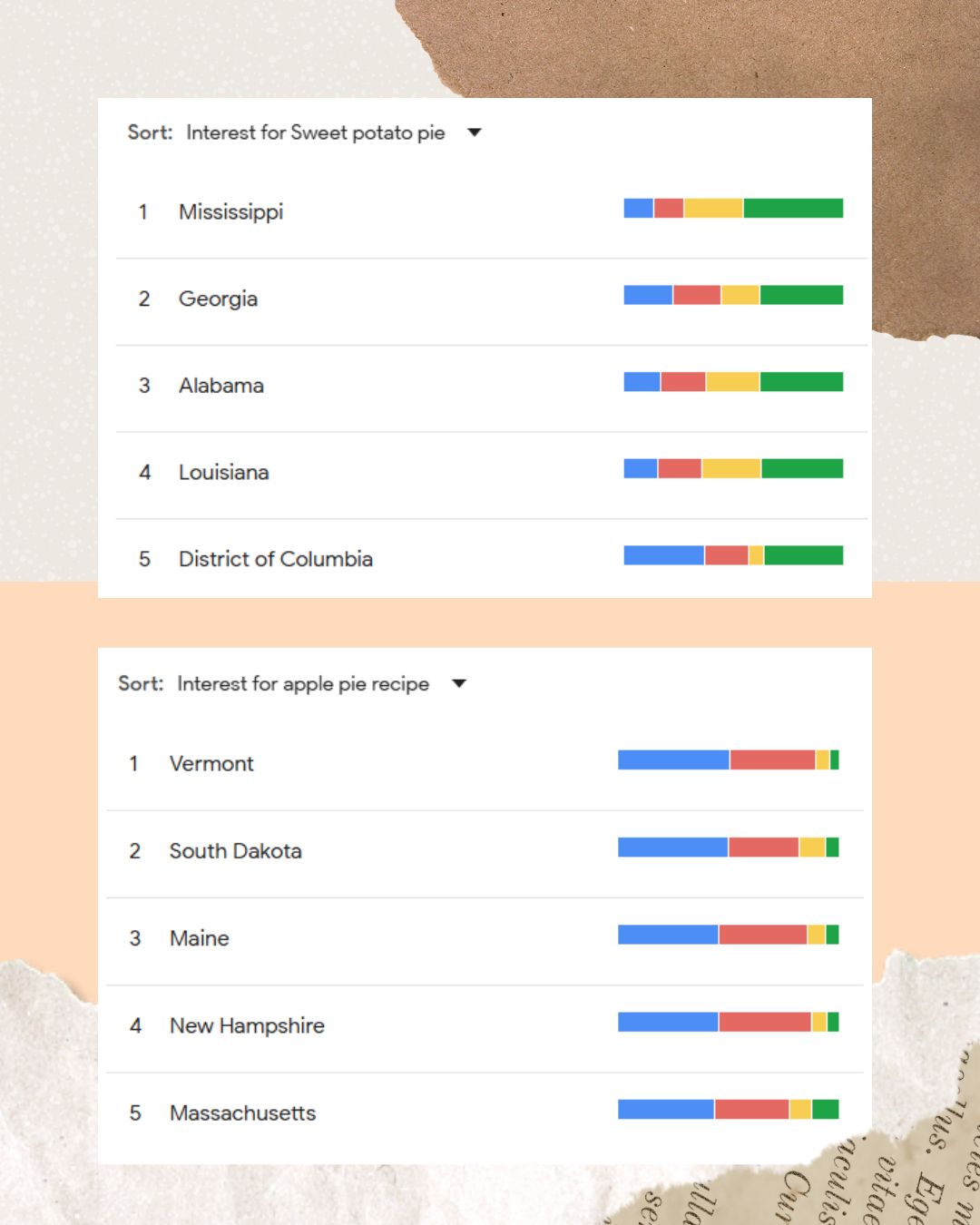Click the green segment of Mississippi's bar
The height and width of the screenshot is (1225, 980).
point(793,208)
